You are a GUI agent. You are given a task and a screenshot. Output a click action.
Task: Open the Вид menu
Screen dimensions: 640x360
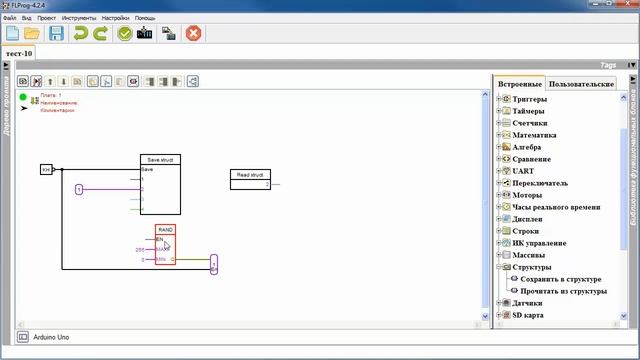[x=27, y=18]
